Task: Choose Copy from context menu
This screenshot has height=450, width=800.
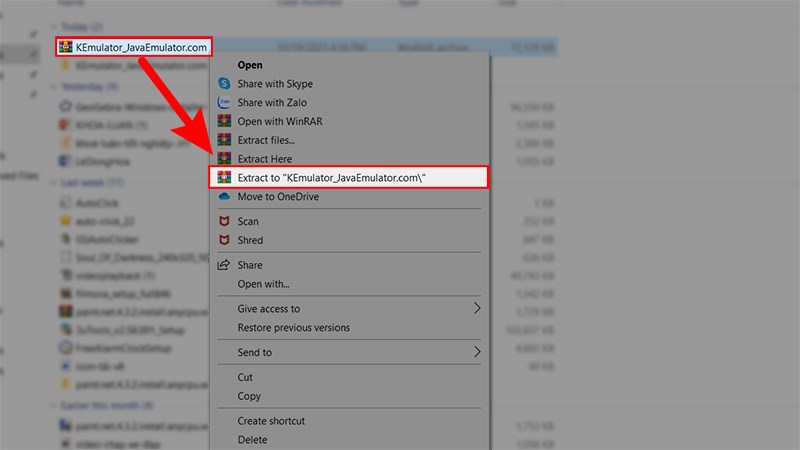Action: click(x=249, y=396)
